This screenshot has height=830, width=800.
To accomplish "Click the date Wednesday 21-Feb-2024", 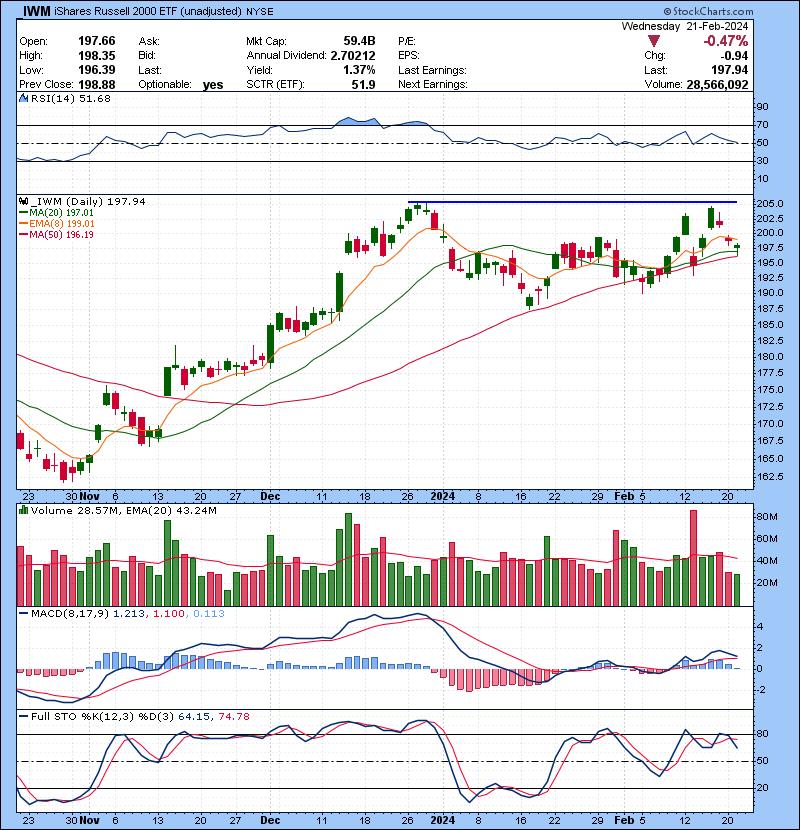I will 685,26.
